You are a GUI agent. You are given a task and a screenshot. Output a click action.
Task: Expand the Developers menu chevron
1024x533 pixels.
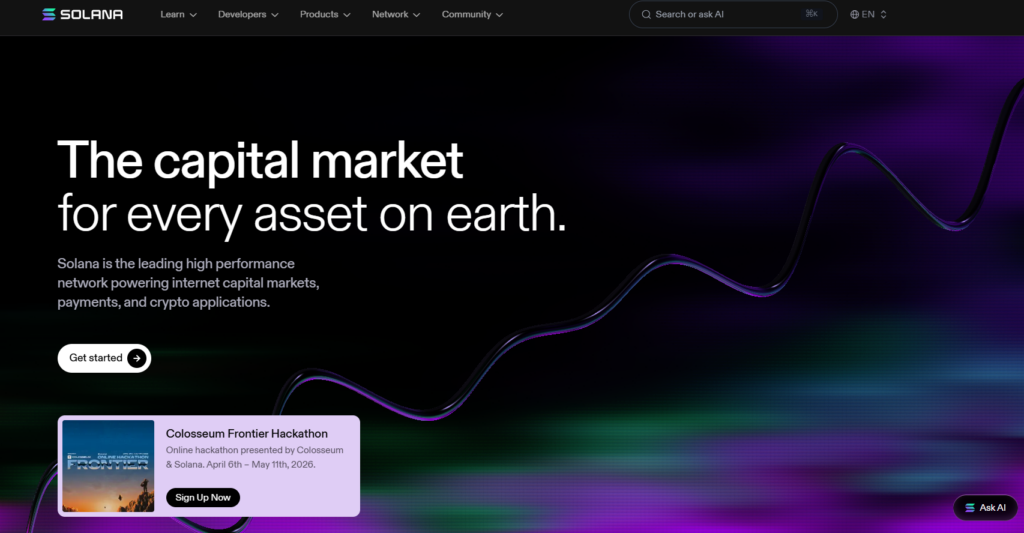click(275, 15)
